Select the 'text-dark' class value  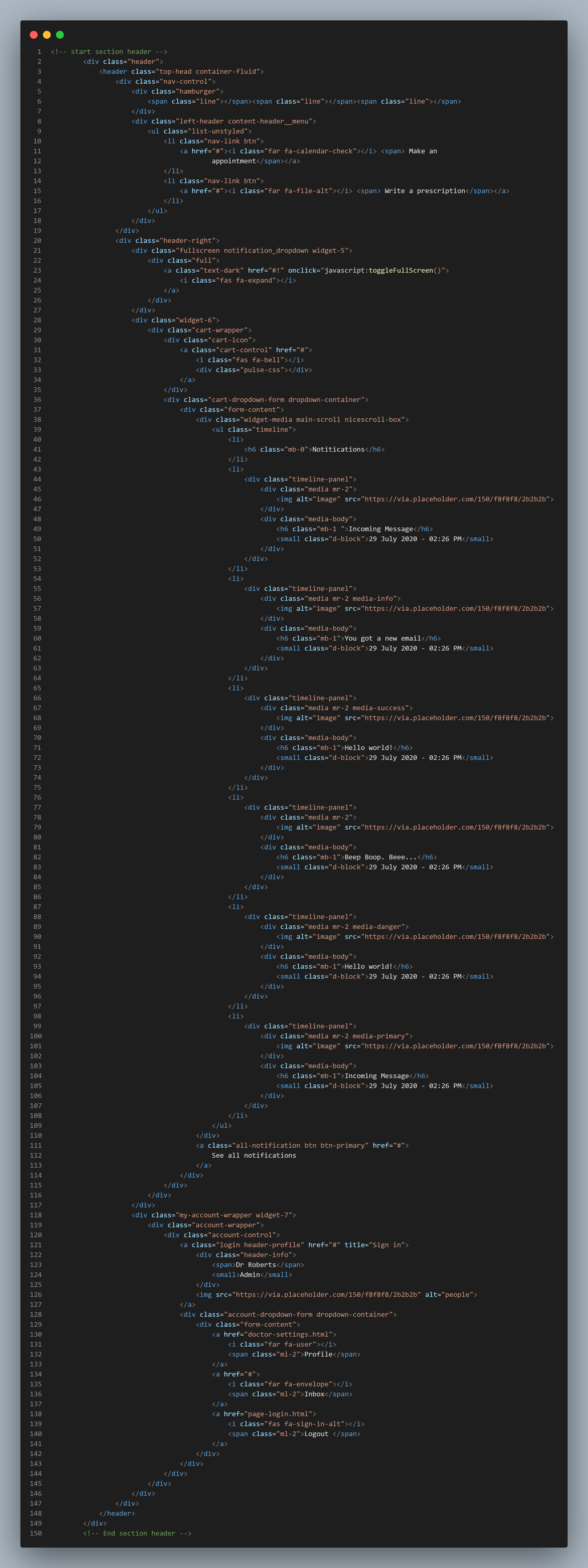point(222,270)
